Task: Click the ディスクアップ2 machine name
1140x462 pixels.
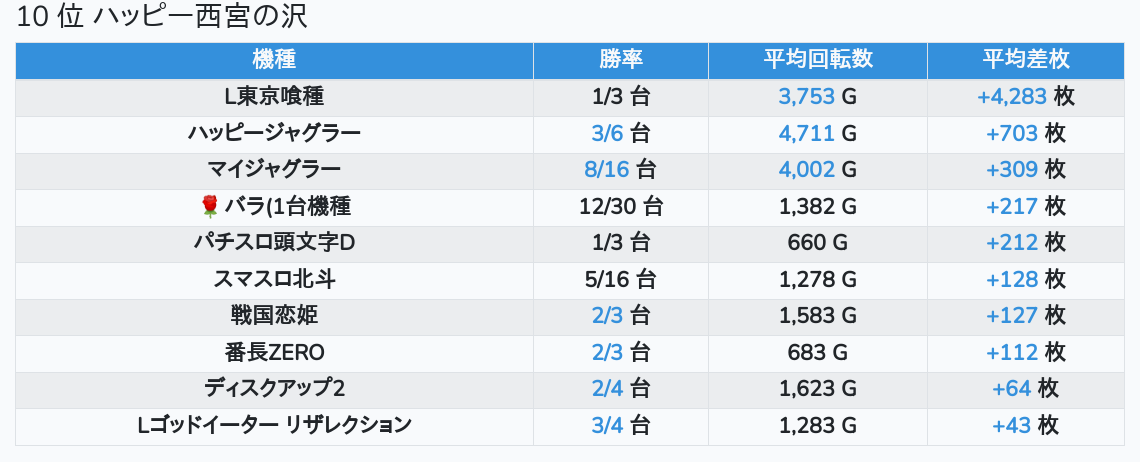Action: coord(274,388)
